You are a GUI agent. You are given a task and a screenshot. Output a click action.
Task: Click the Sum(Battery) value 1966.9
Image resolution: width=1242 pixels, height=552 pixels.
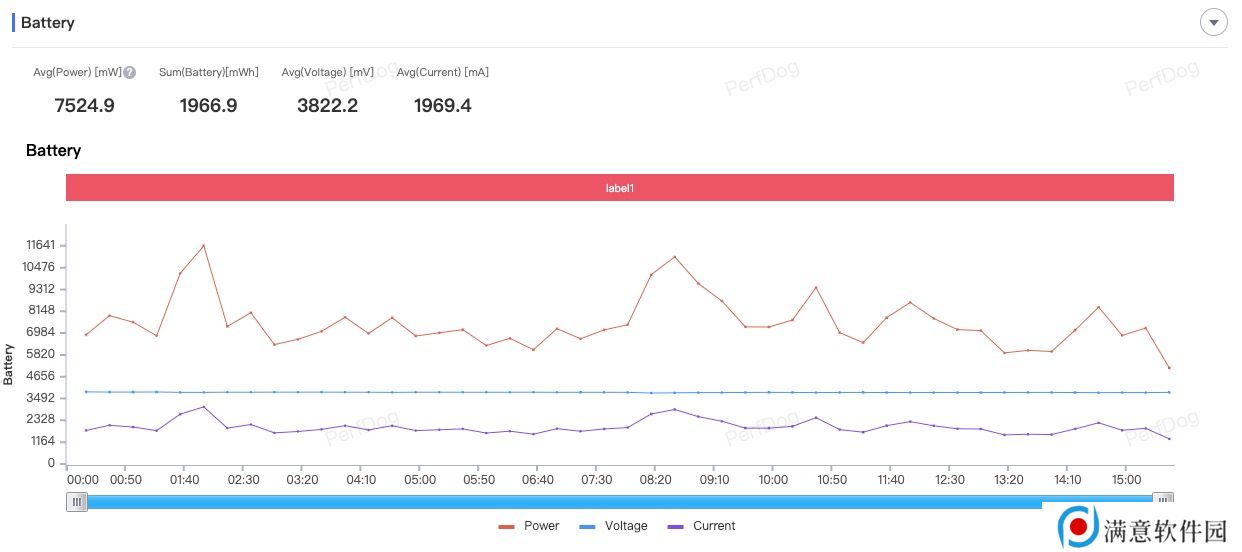208,106
